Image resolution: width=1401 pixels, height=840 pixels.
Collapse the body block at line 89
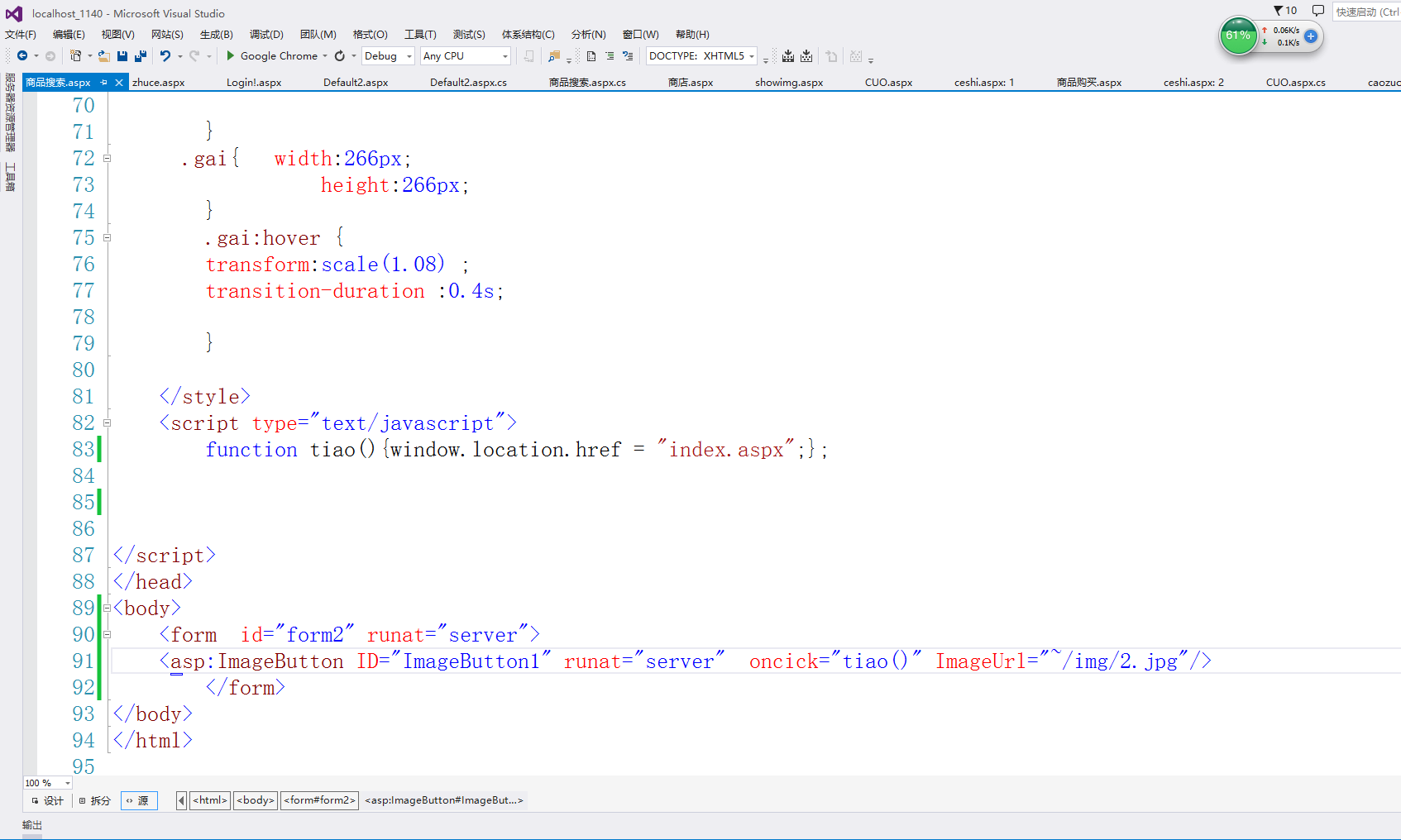coord(107,608)
